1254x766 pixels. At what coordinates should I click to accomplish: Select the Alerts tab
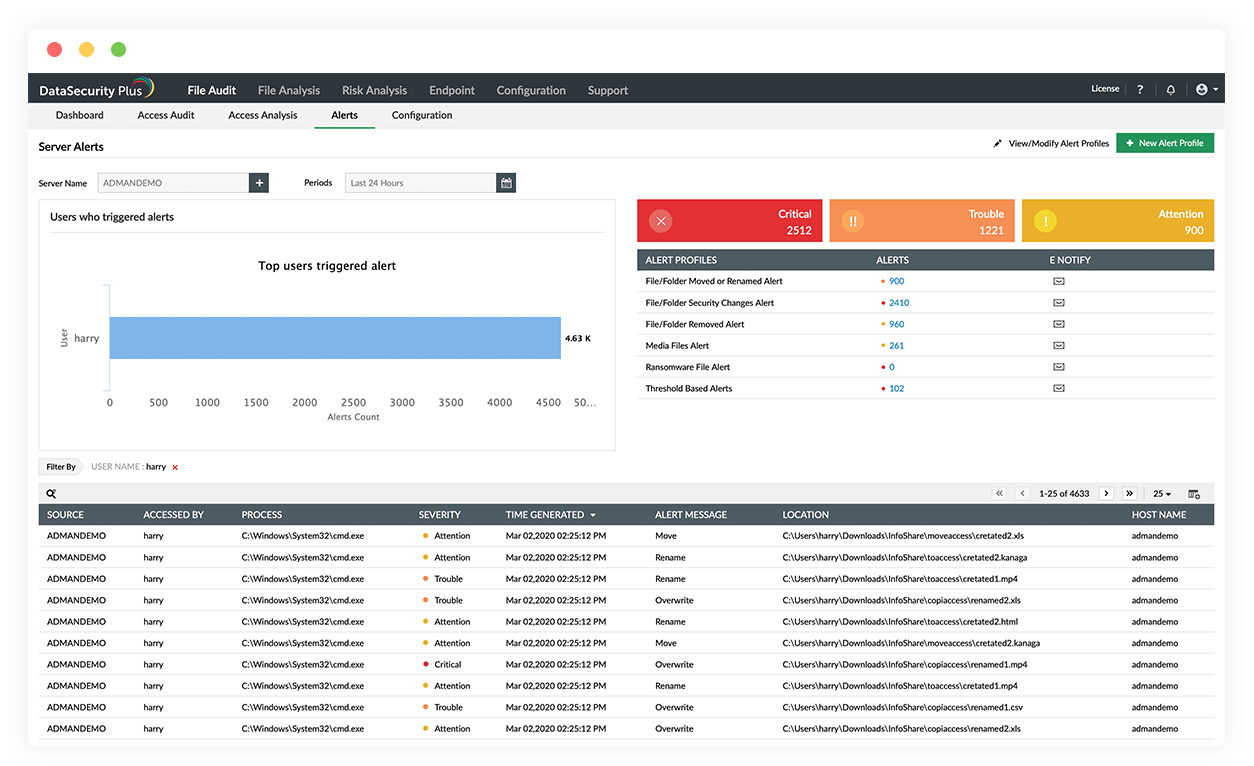(344, 115)
